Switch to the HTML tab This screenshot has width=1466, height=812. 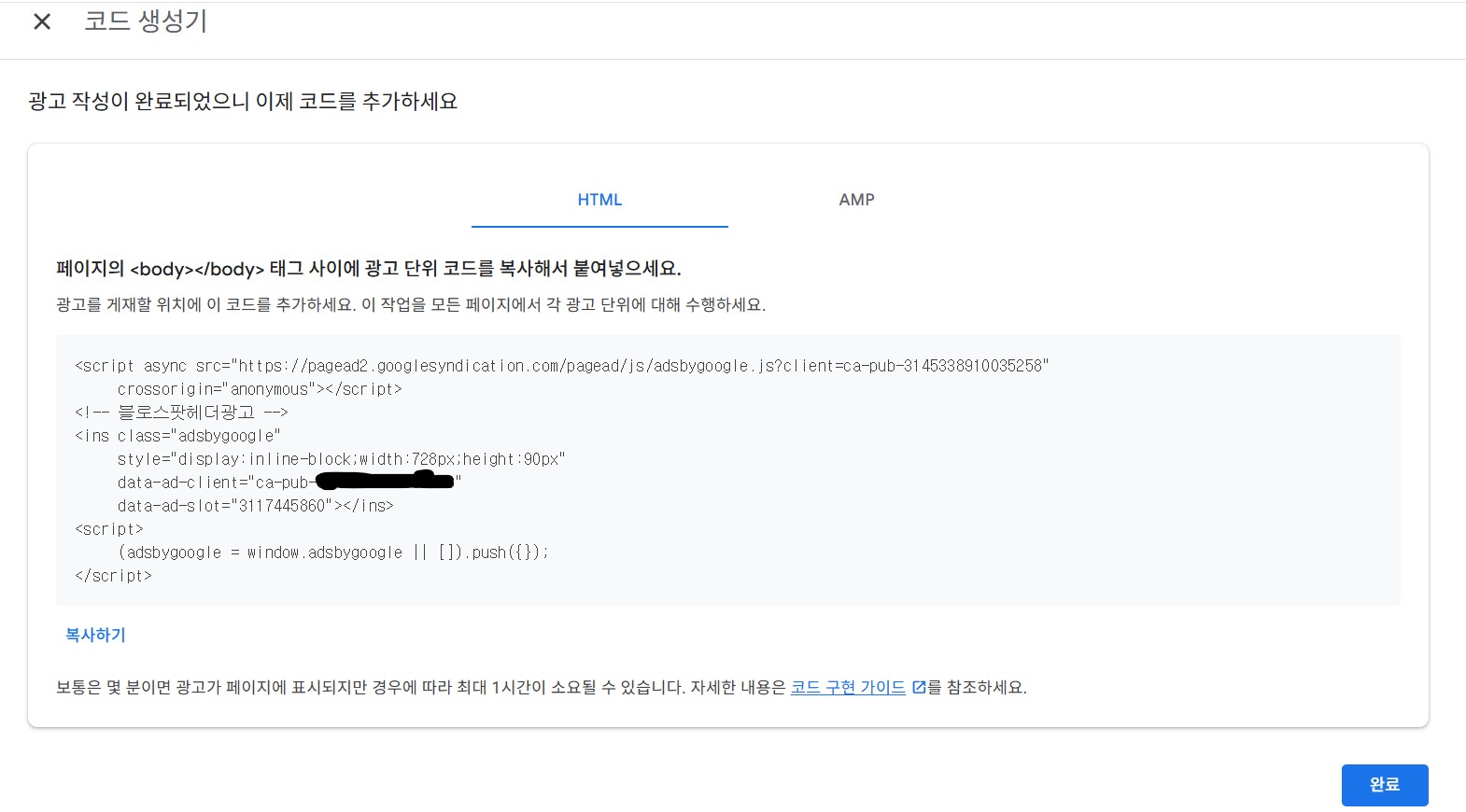(x=599, y=200)
